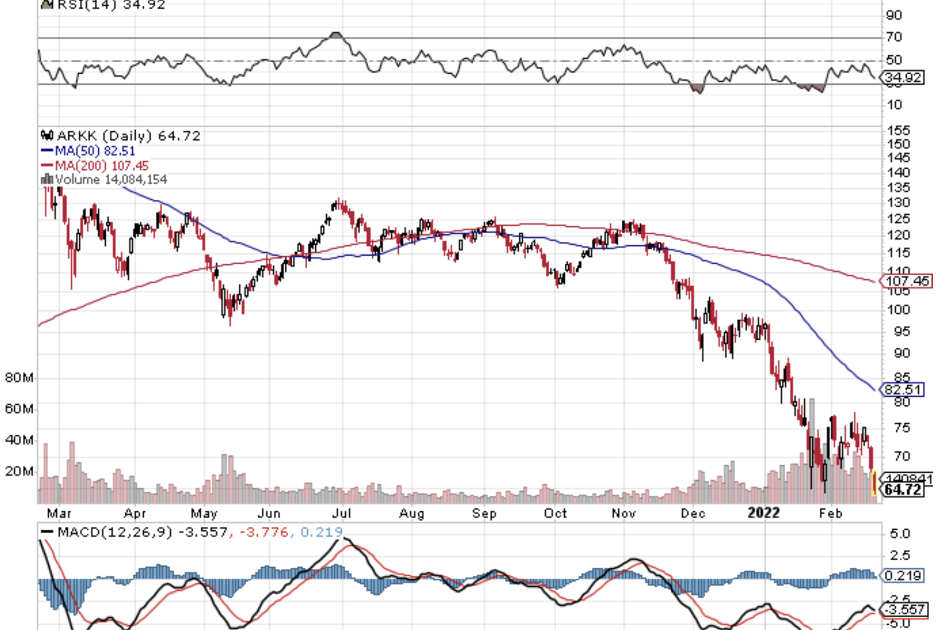Click the red MA(200) legend line marker

coord(46,165)
